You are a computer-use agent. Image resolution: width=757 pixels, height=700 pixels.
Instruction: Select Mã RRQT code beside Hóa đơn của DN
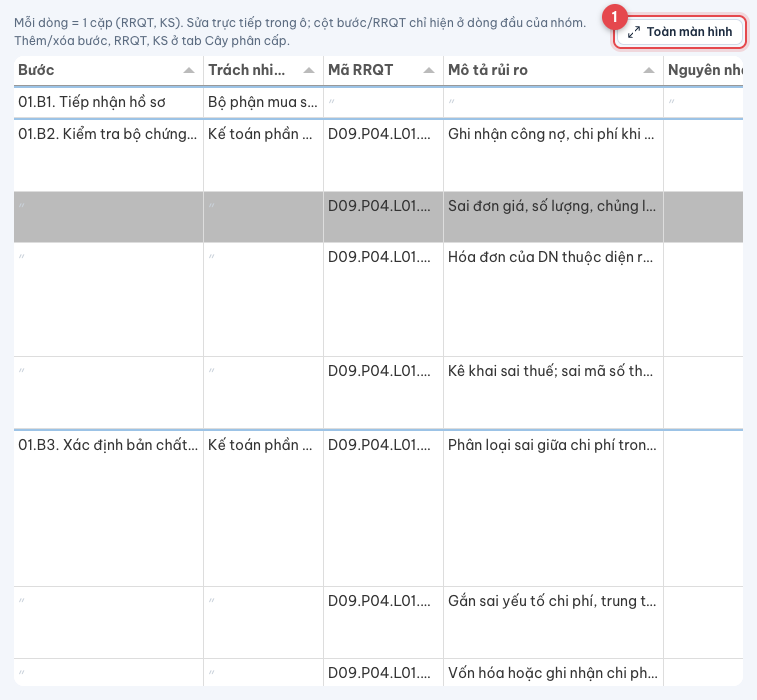[383, 299]
